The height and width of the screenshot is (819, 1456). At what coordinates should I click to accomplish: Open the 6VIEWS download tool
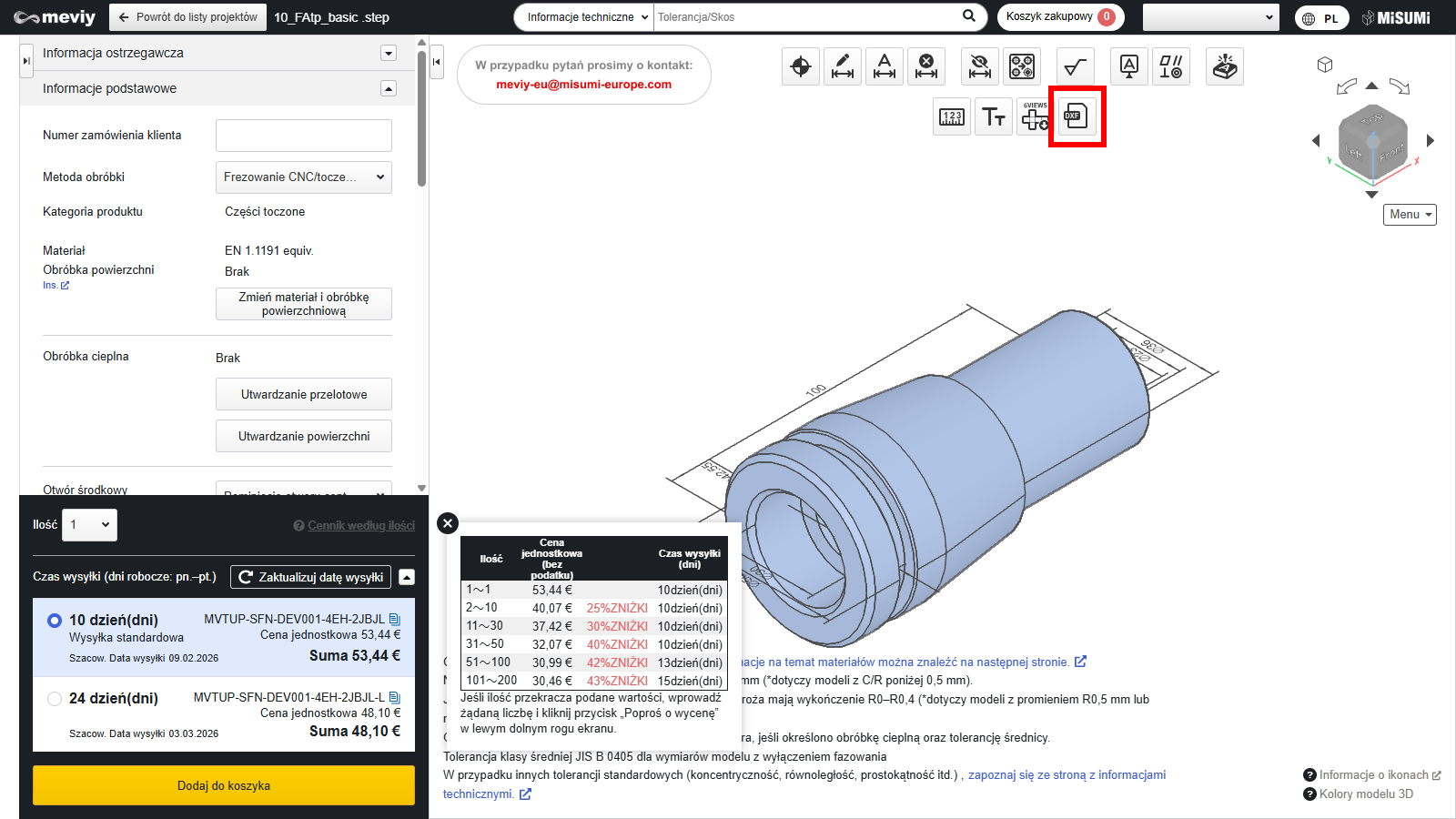click(x=1035, y=116)
